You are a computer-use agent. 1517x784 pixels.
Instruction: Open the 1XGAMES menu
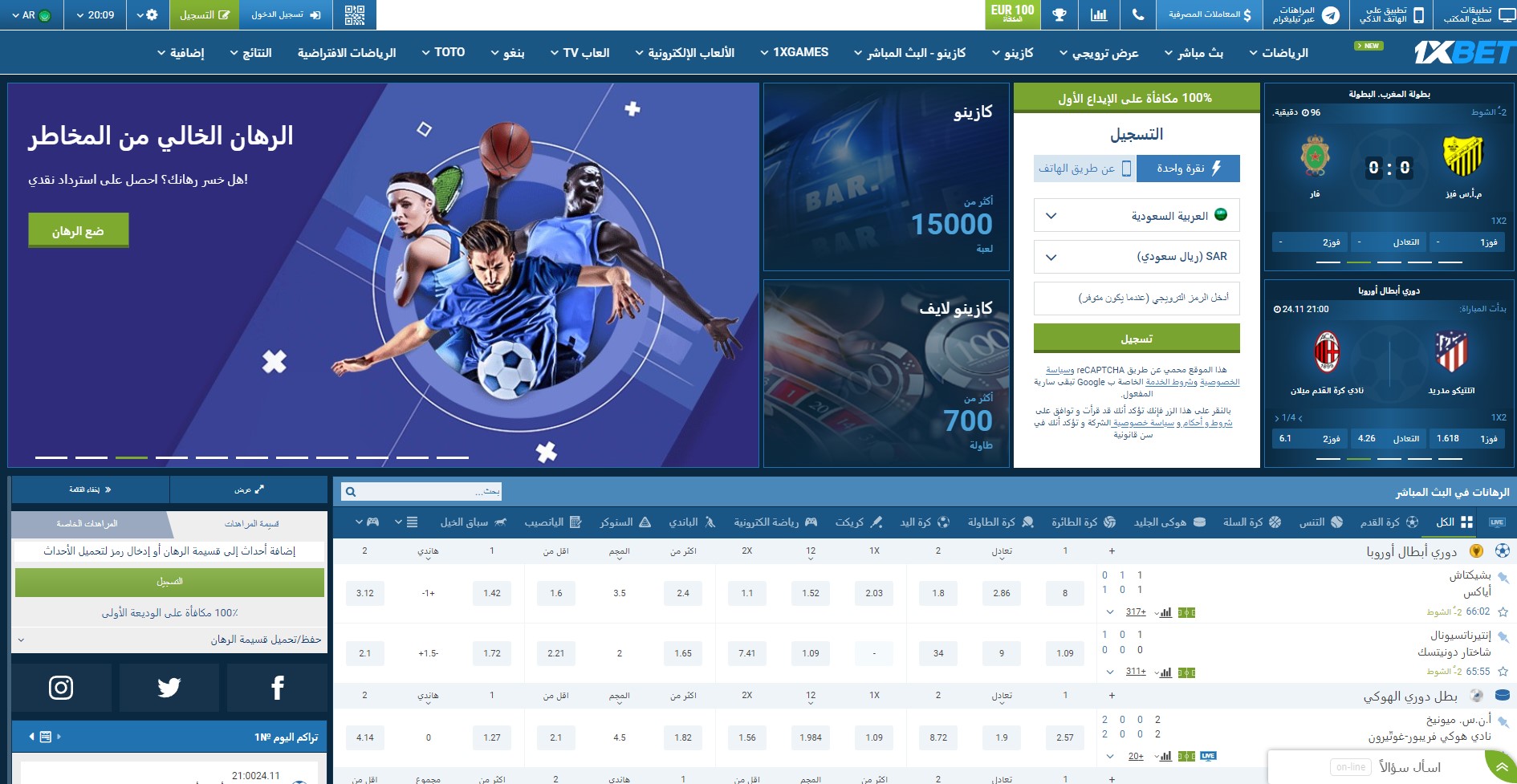(794, 52)
